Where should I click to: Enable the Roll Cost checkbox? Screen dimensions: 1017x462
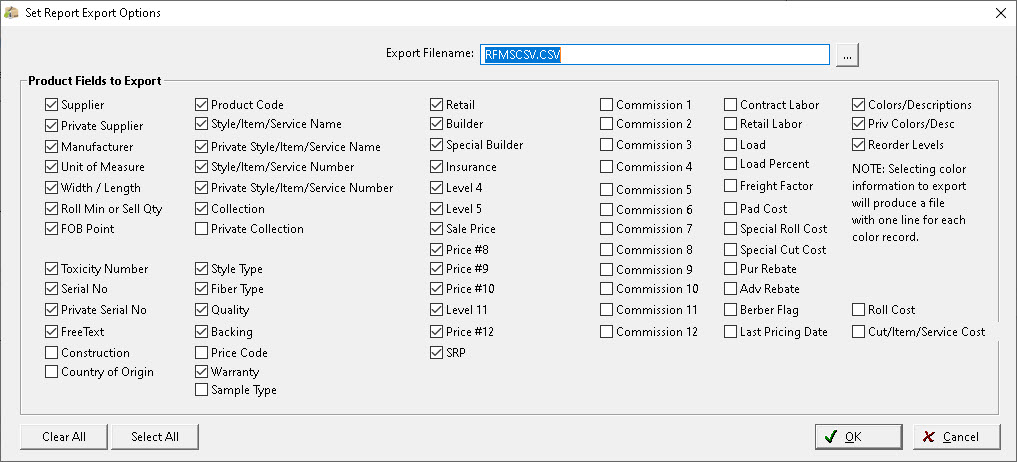(858, 310)
